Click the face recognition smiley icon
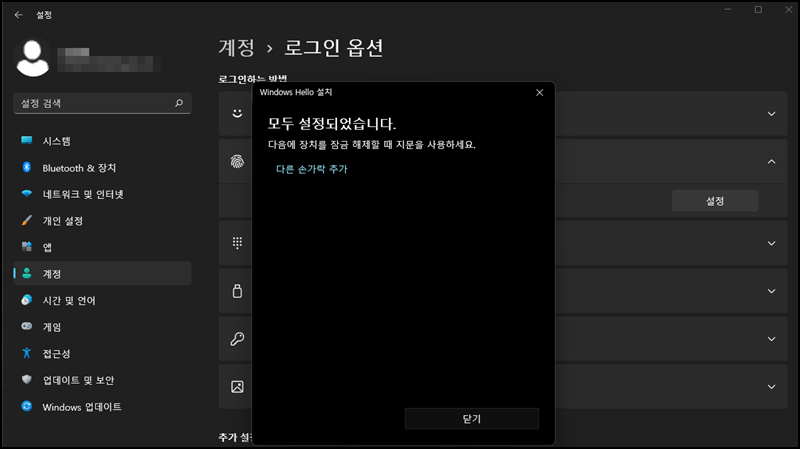 (x=237, y=113)
